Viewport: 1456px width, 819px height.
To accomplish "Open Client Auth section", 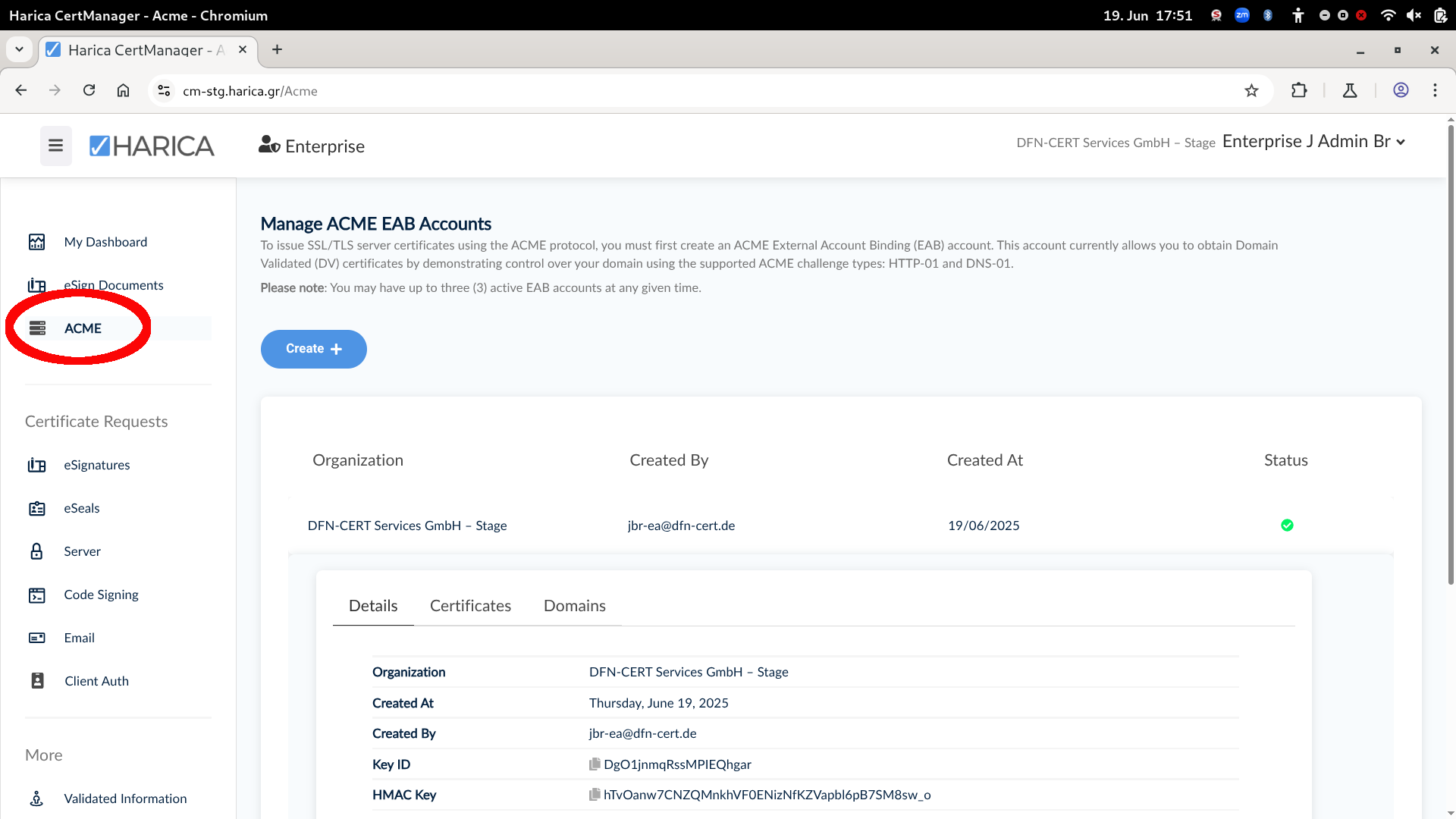I will [96, 681].
